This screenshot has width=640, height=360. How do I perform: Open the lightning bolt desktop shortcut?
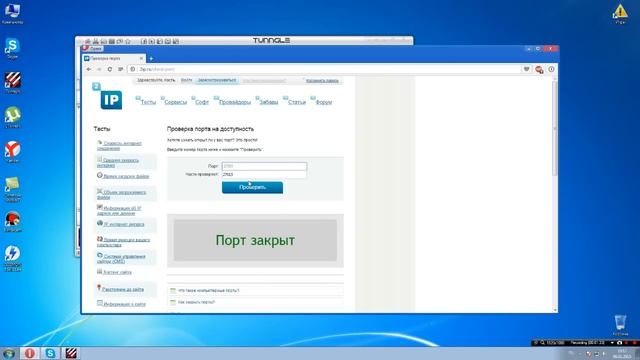(x=12, y=258)
